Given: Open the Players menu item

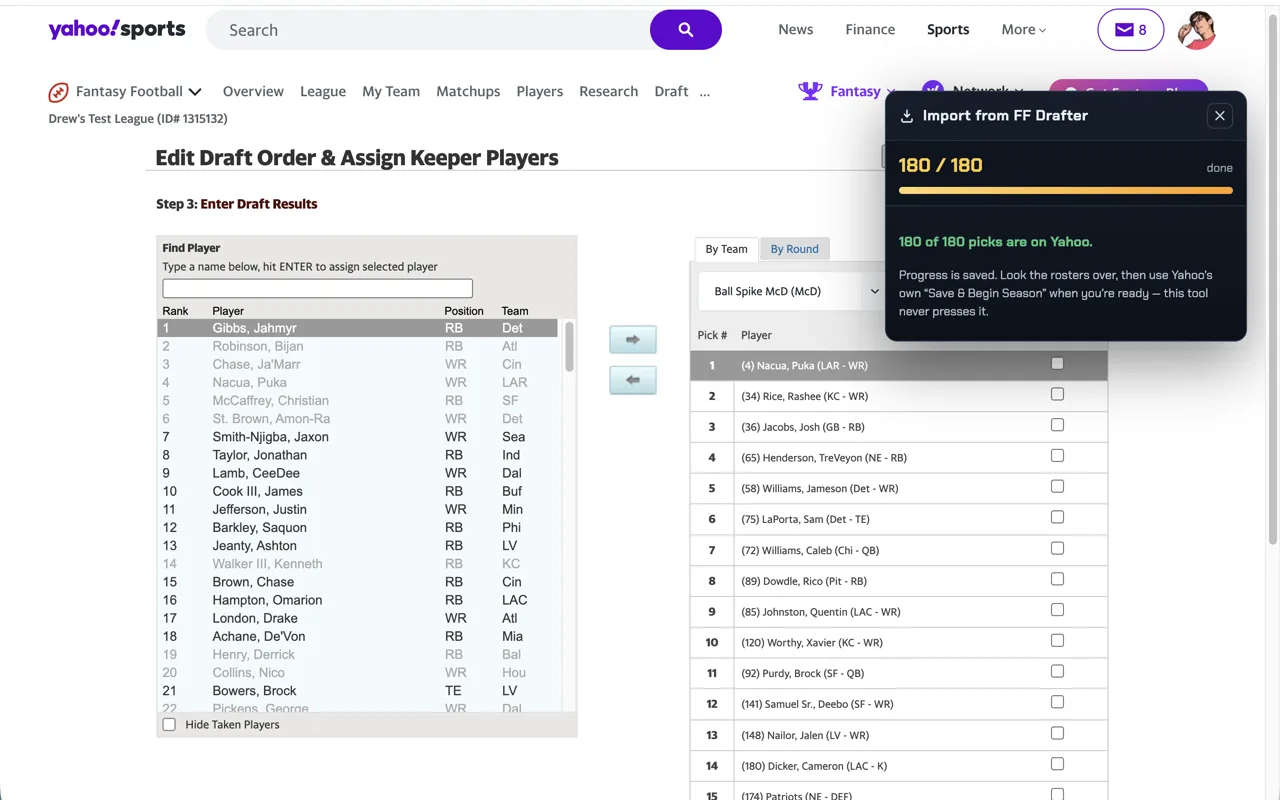Looking at the screenshot, I should pyautogui.click(x=540, y=91).
